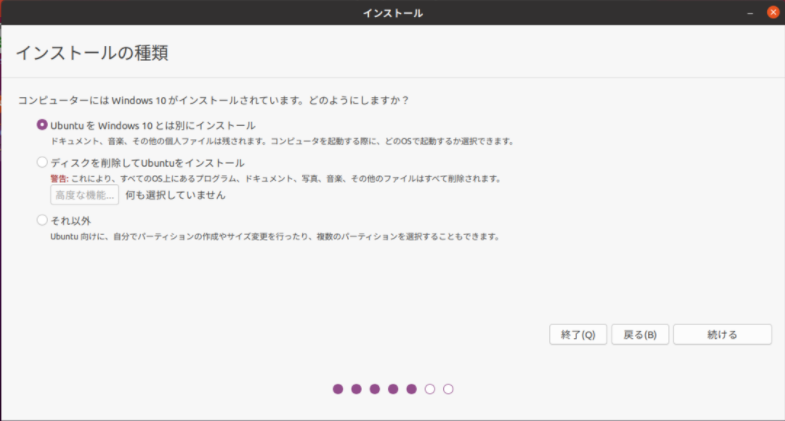Image resolution: width=785 pixels, height=421 pixels.
Task: Select Ubuntu alongside Windows 10 install option
Action: pos(42,125)
